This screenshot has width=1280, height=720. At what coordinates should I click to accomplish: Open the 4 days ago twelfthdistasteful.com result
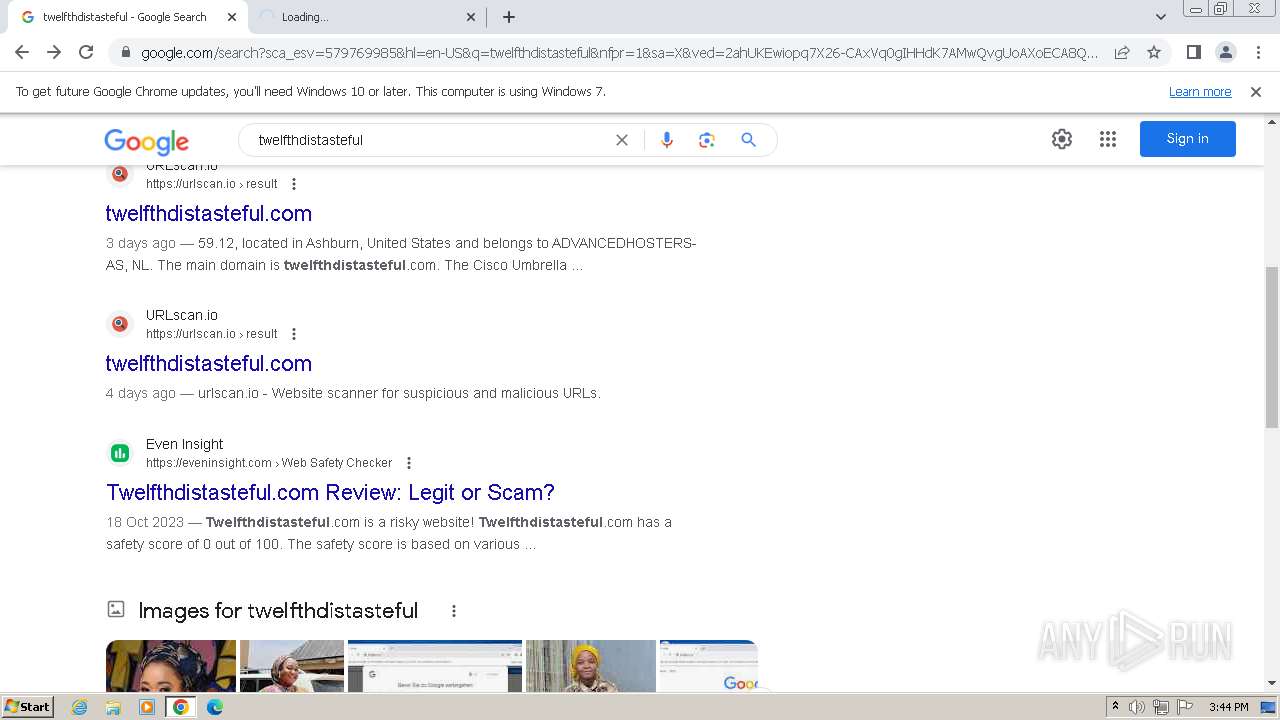209,363
